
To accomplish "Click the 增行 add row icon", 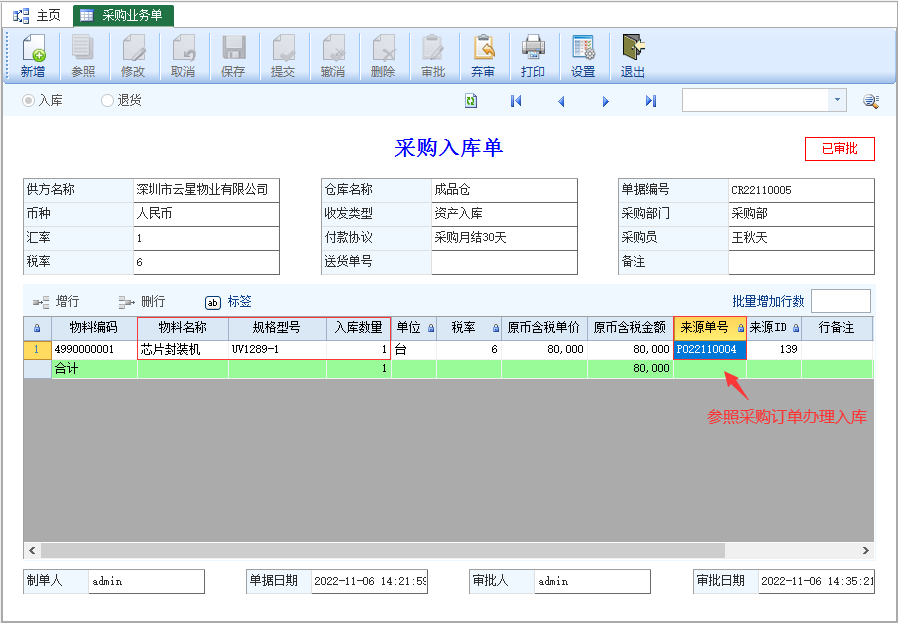I will [x=41, y=302].
